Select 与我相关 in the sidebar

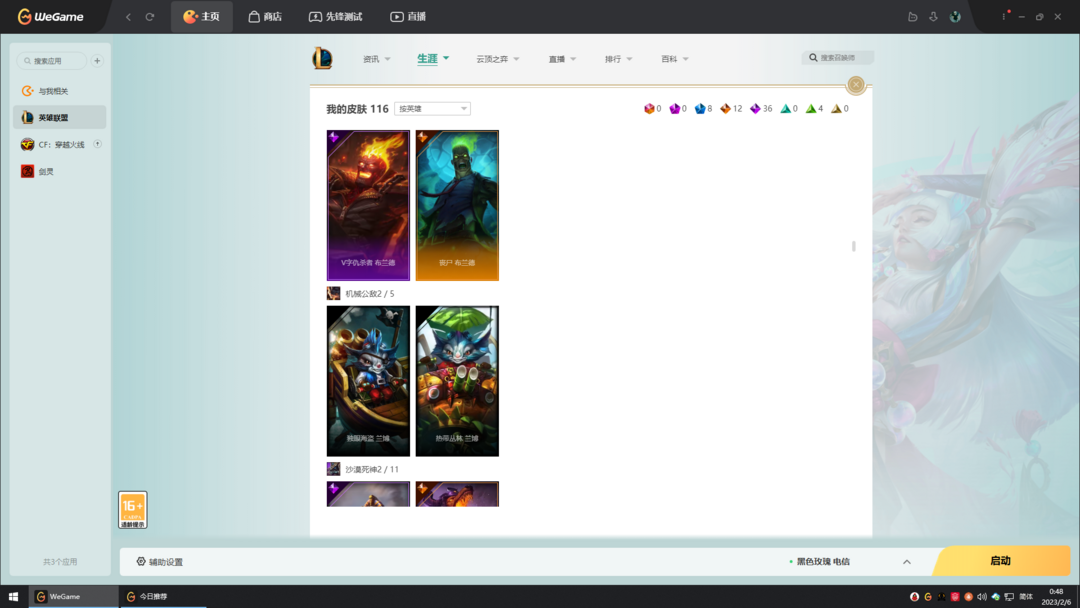[x=60, y=91]
